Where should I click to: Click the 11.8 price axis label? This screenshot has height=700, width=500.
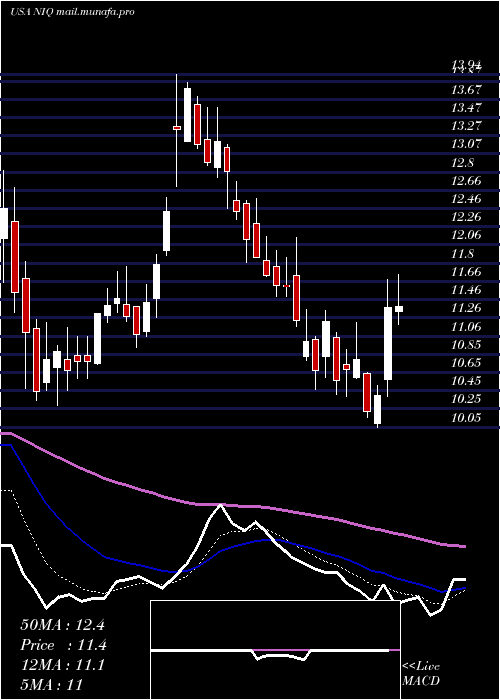click(x=463, y=254)
